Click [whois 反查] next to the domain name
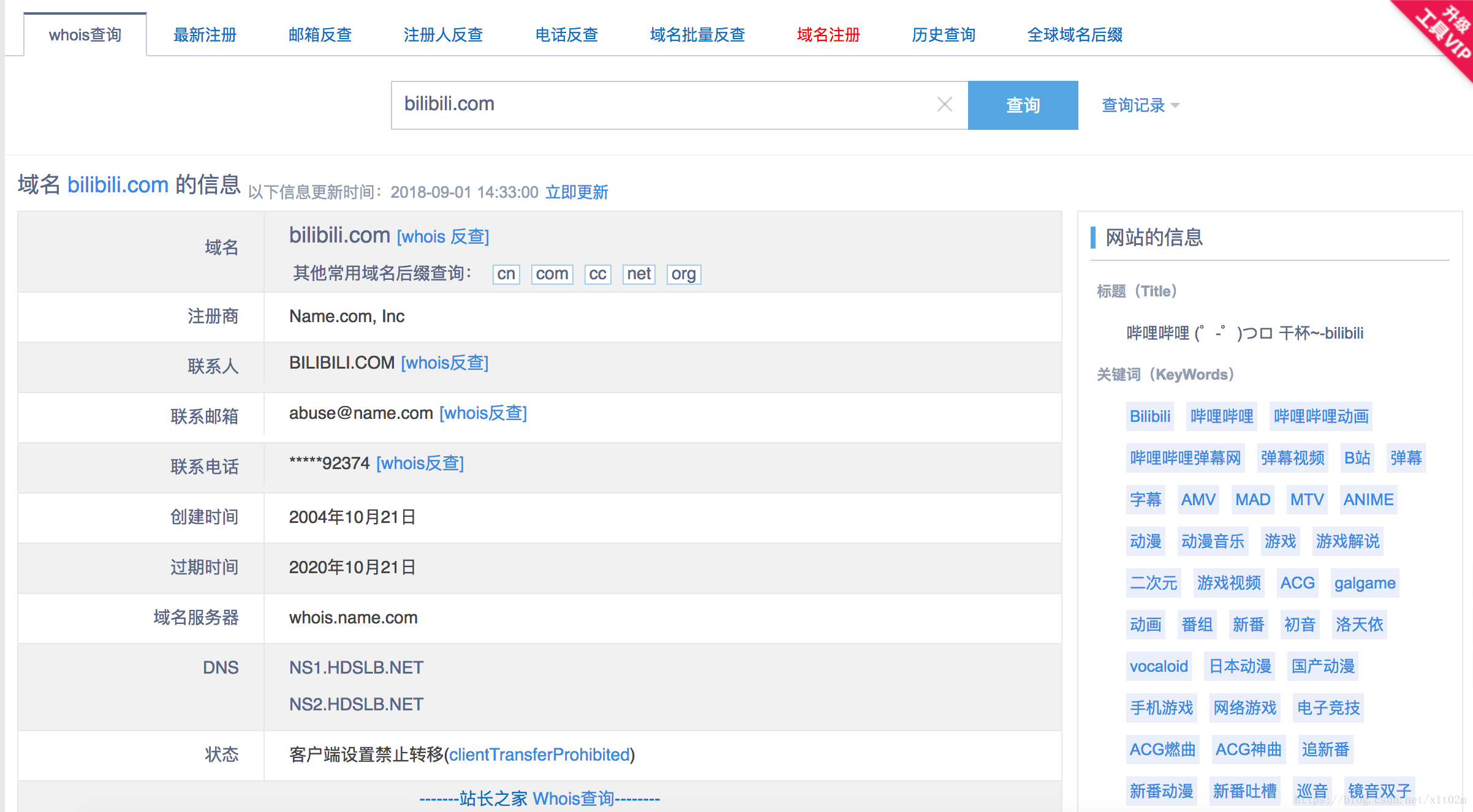 (443, 236)
